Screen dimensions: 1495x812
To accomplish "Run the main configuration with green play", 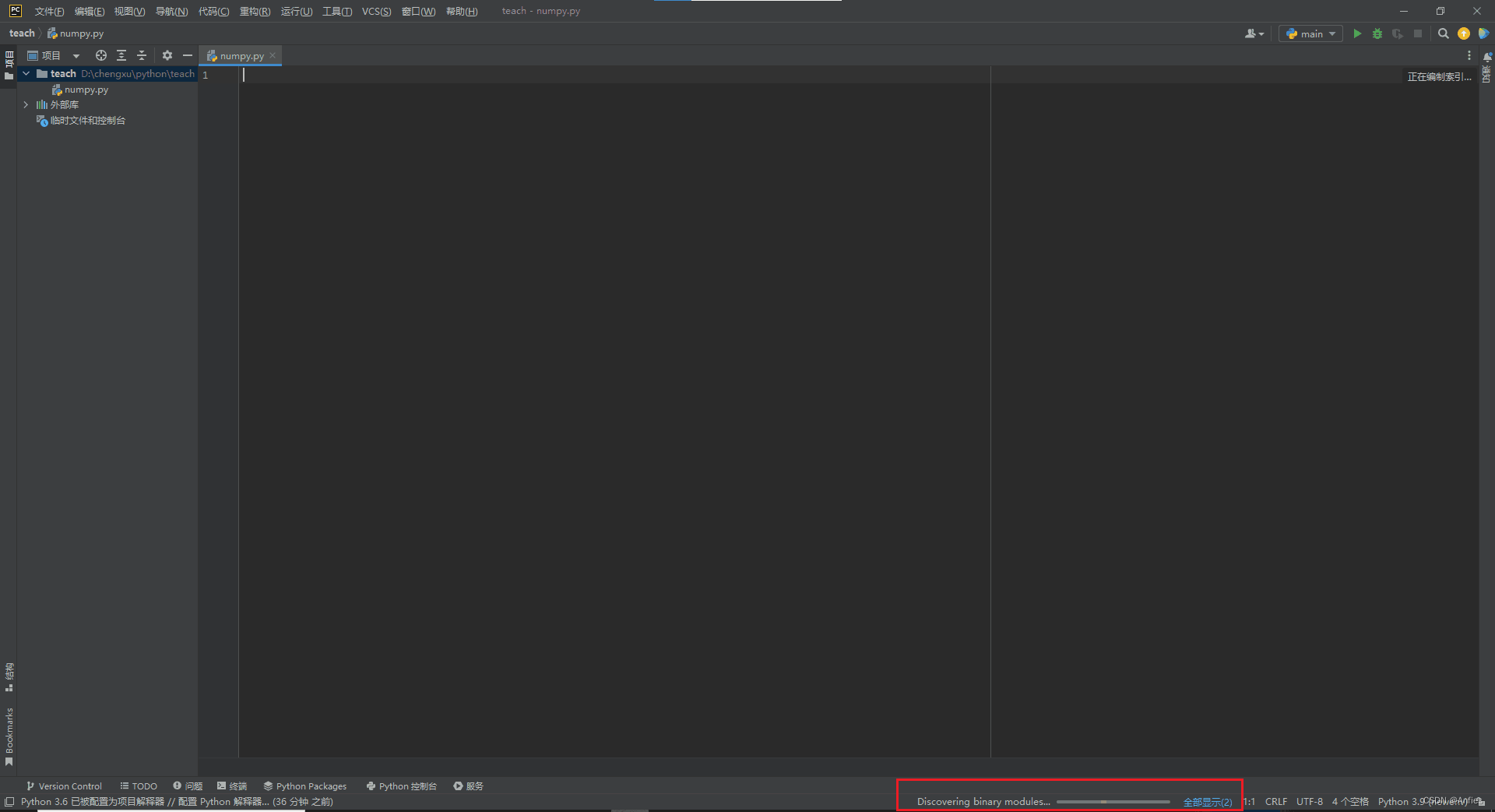I will pos(1357,33).
